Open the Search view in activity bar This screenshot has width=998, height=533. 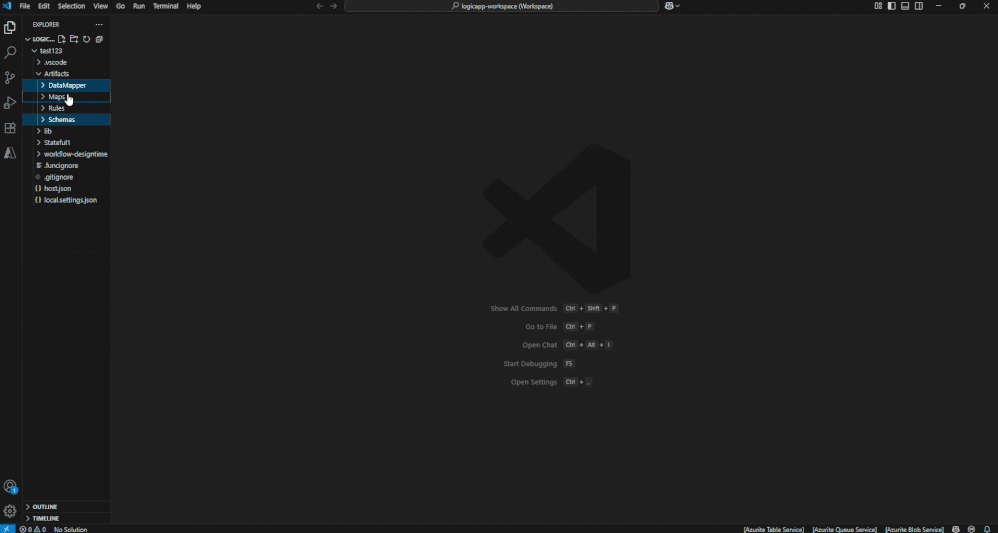click(10, 52)
